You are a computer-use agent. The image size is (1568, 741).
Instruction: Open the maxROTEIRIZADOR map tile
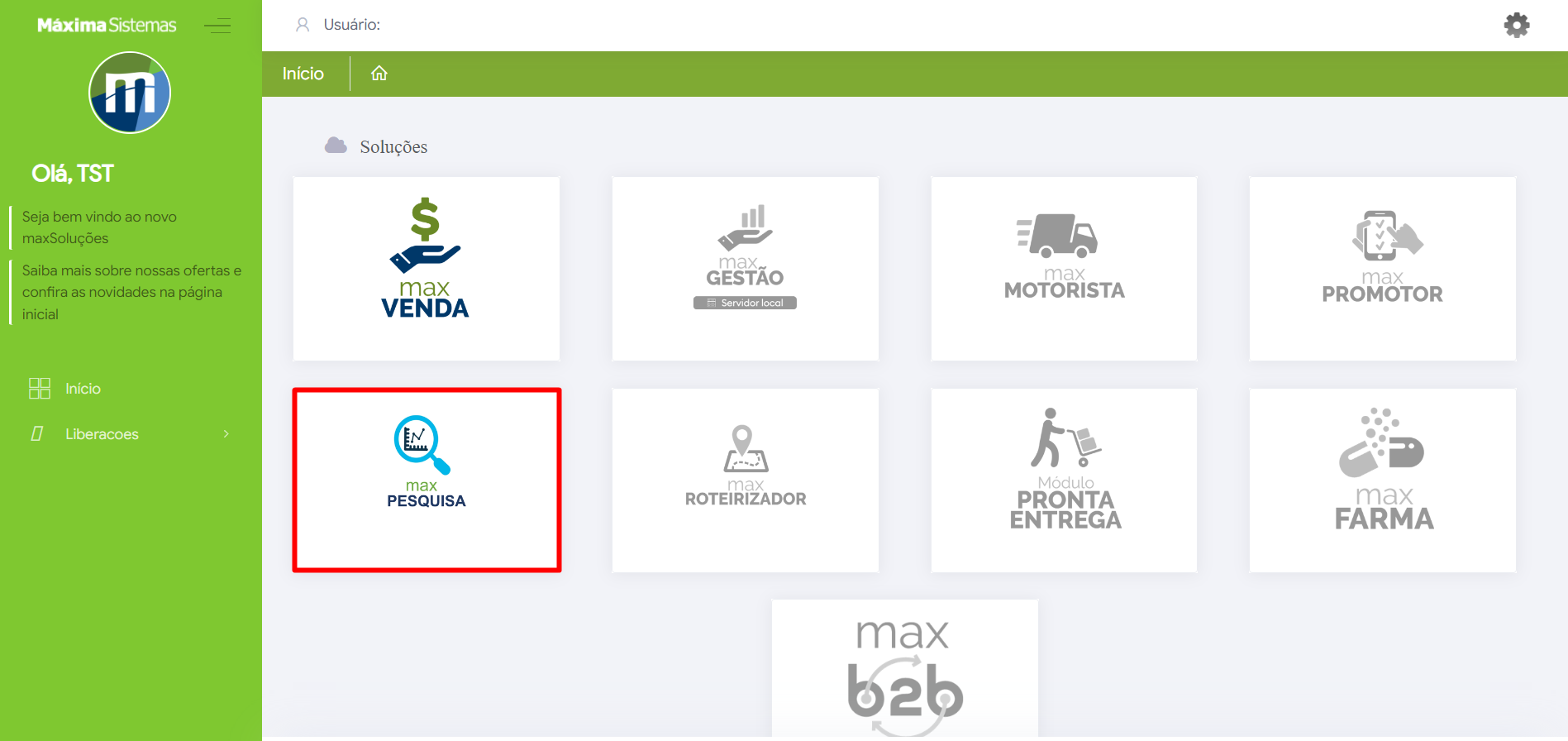point(745,480)
